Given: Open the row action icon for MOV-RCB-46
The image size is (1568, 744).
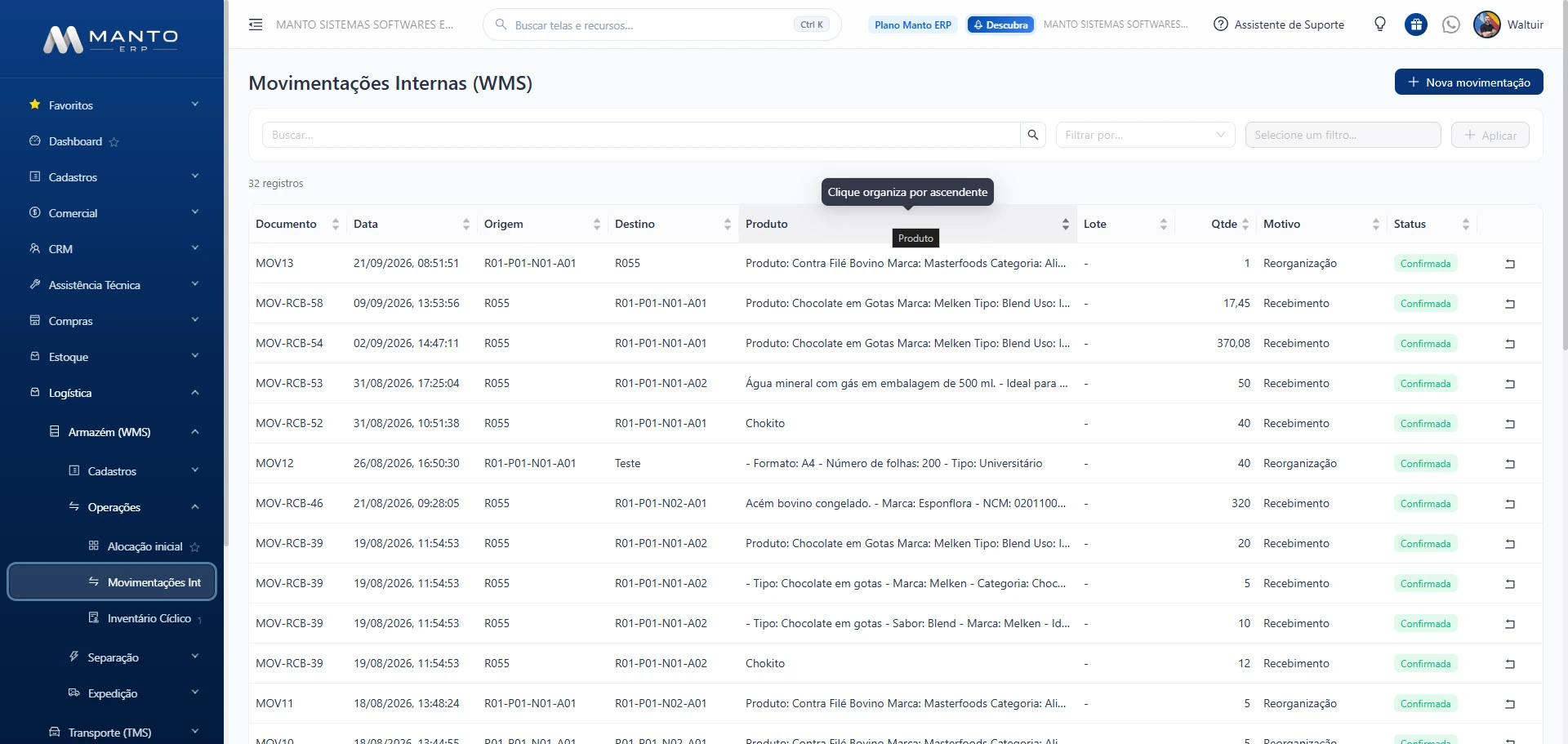Looking at the screenshot, I should click(x=1510, y=504).
